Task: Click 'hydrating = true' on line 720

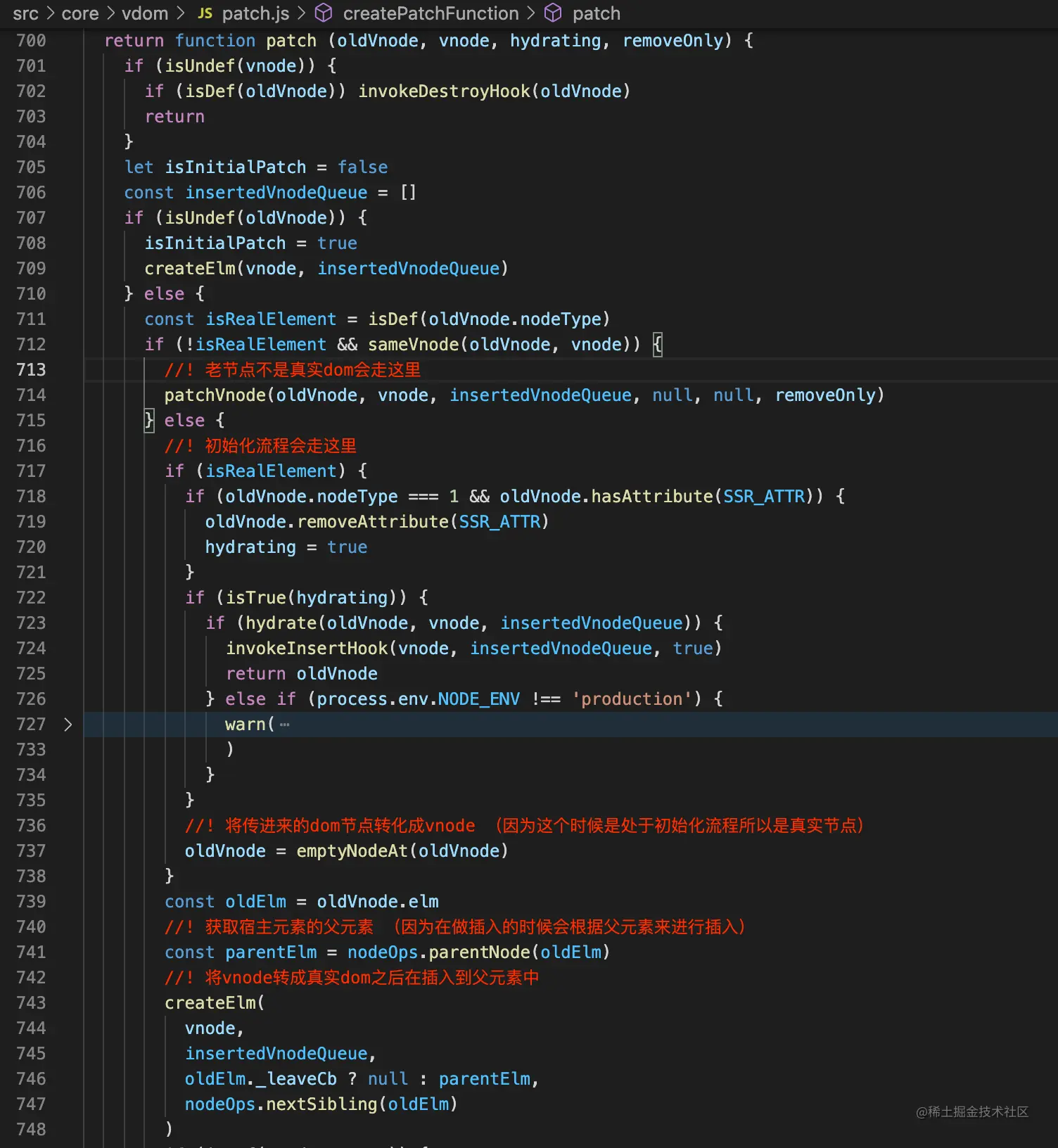Action: 286,547
